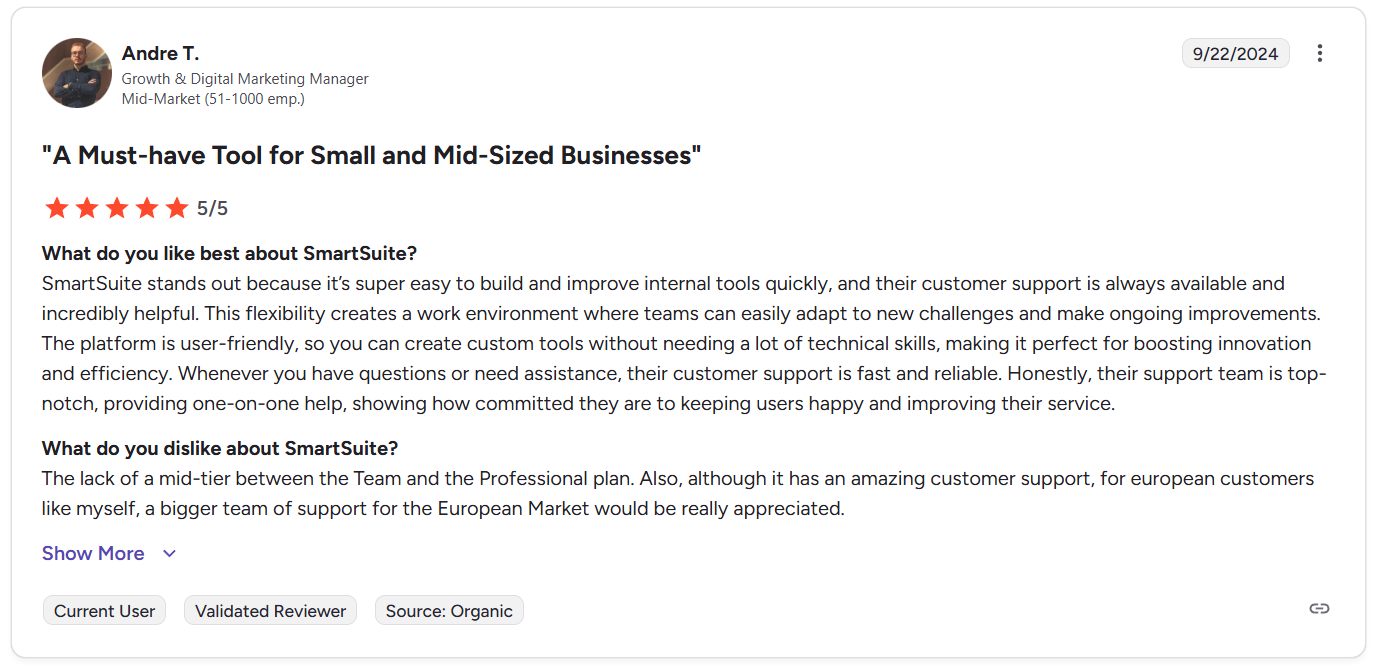Click the fifth rating star
Screen dimensions: 1382x665
click(177, 208)
